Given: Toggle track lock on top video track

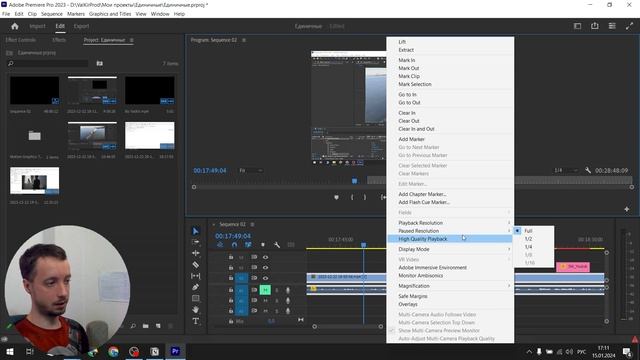Looking at the screenshot, I should click(x=231, y=257).
